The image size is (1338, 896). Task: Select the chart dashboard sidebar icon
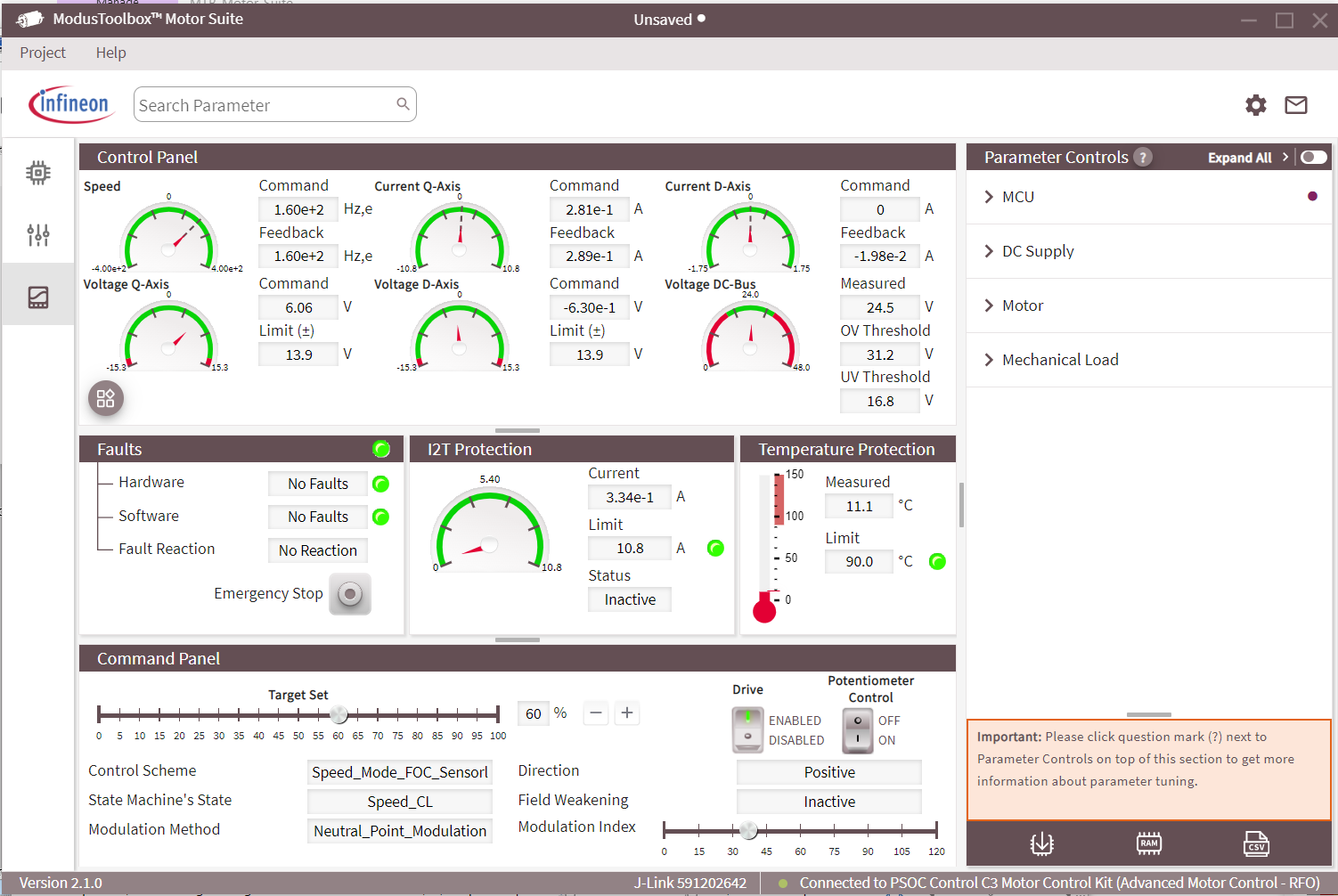(38, 297)
